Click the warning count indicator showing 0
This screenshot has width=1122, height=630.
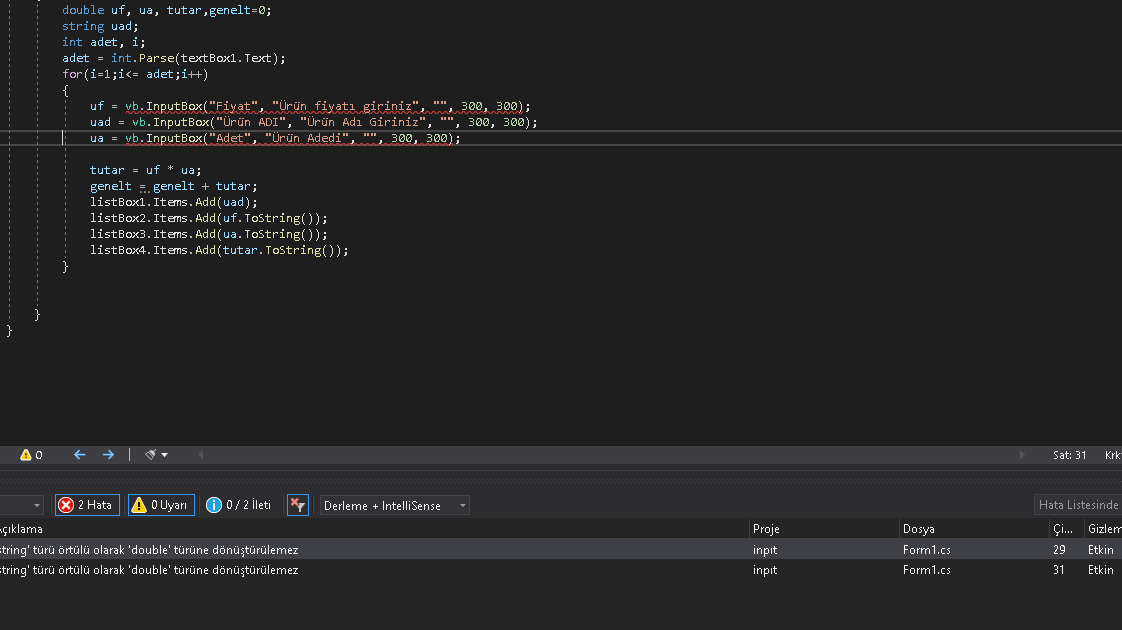(31, 455)
